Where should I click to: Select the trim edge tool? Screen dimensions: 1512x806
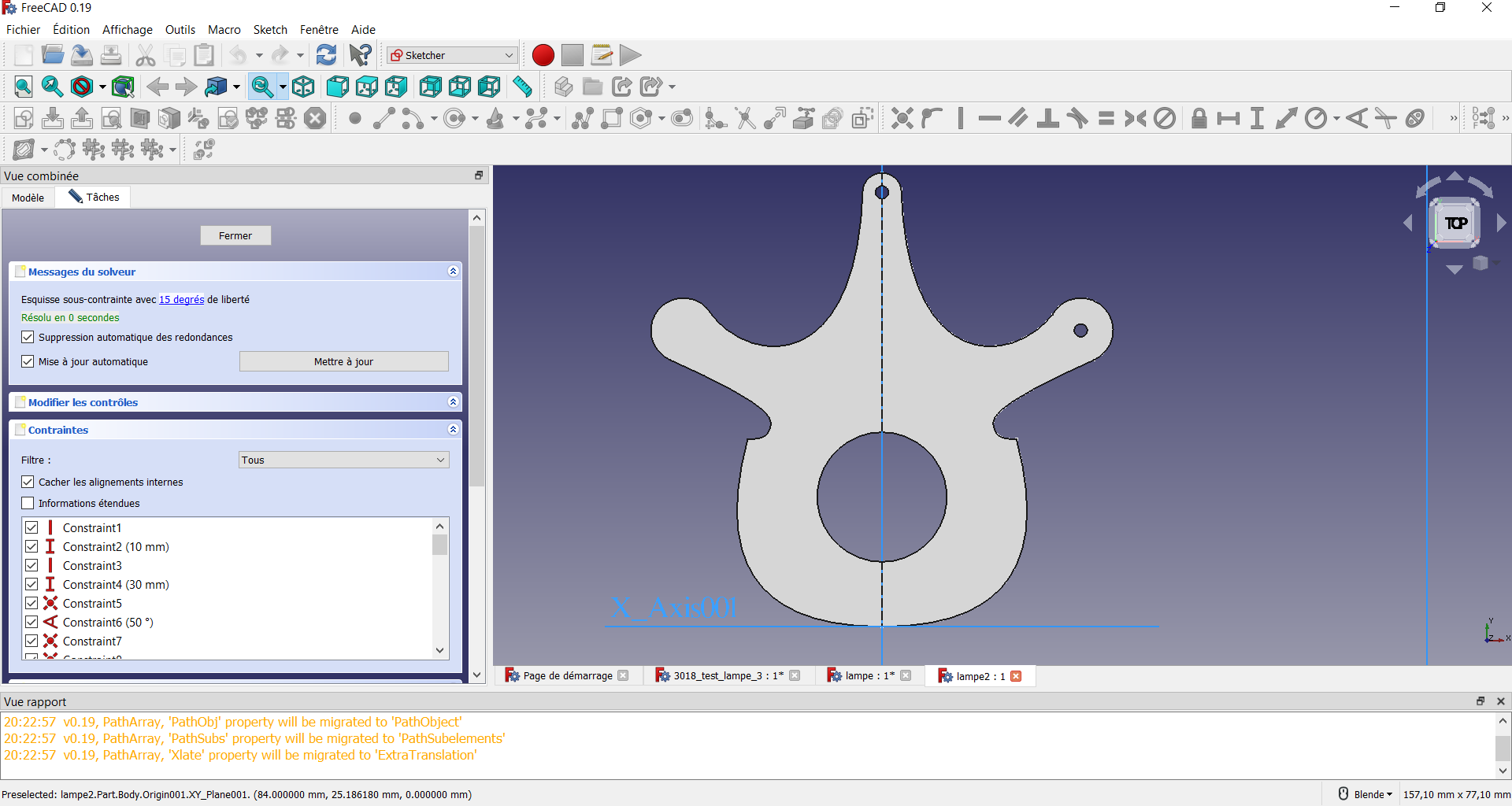[745, 118]
